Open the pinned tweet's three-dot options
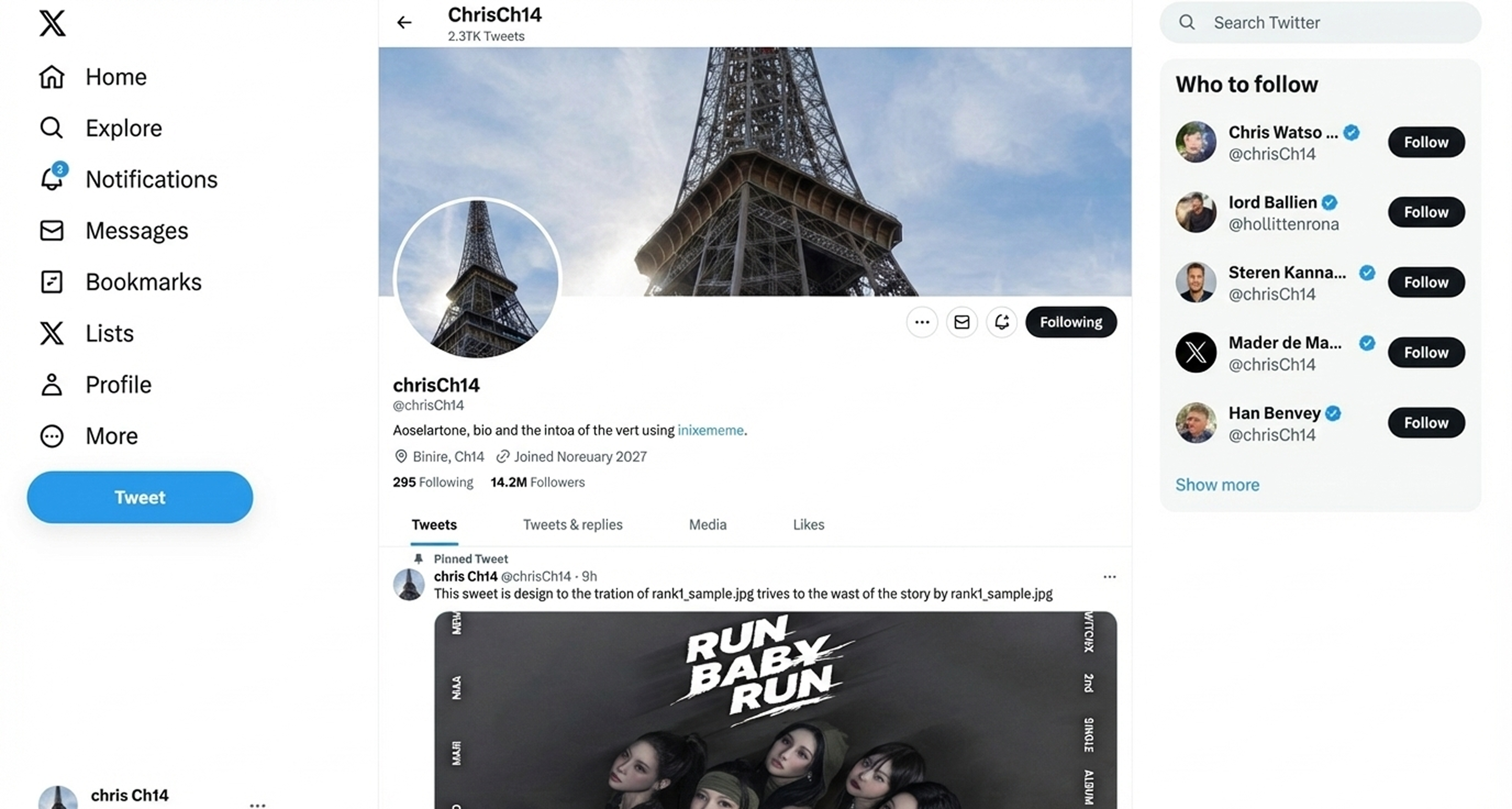The width and height of the screenshot is (1512, 809). [x=1109, y=577]
